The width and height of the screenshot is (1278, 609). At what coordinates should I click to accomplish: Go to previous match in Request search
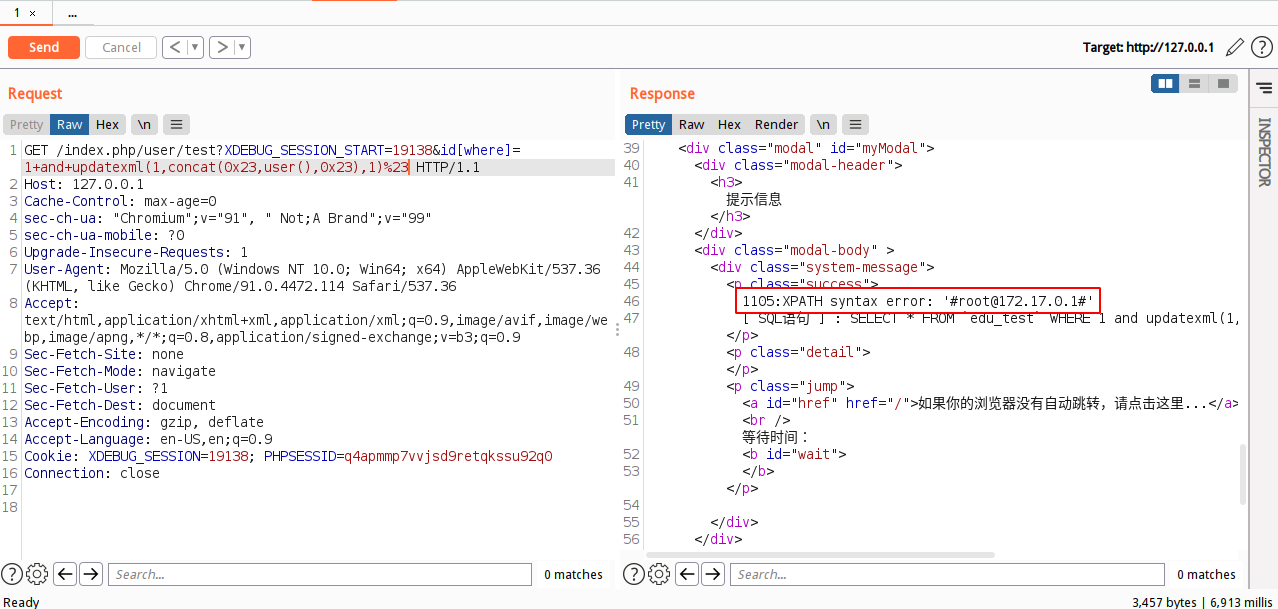pos(65,574)
